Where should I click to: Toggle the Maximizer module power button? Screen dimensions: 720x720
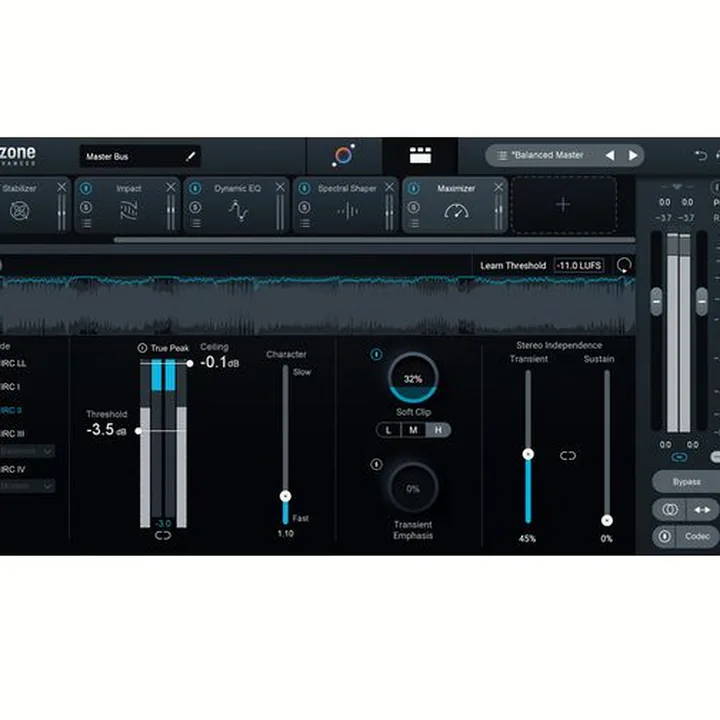(x=414, y=188)
